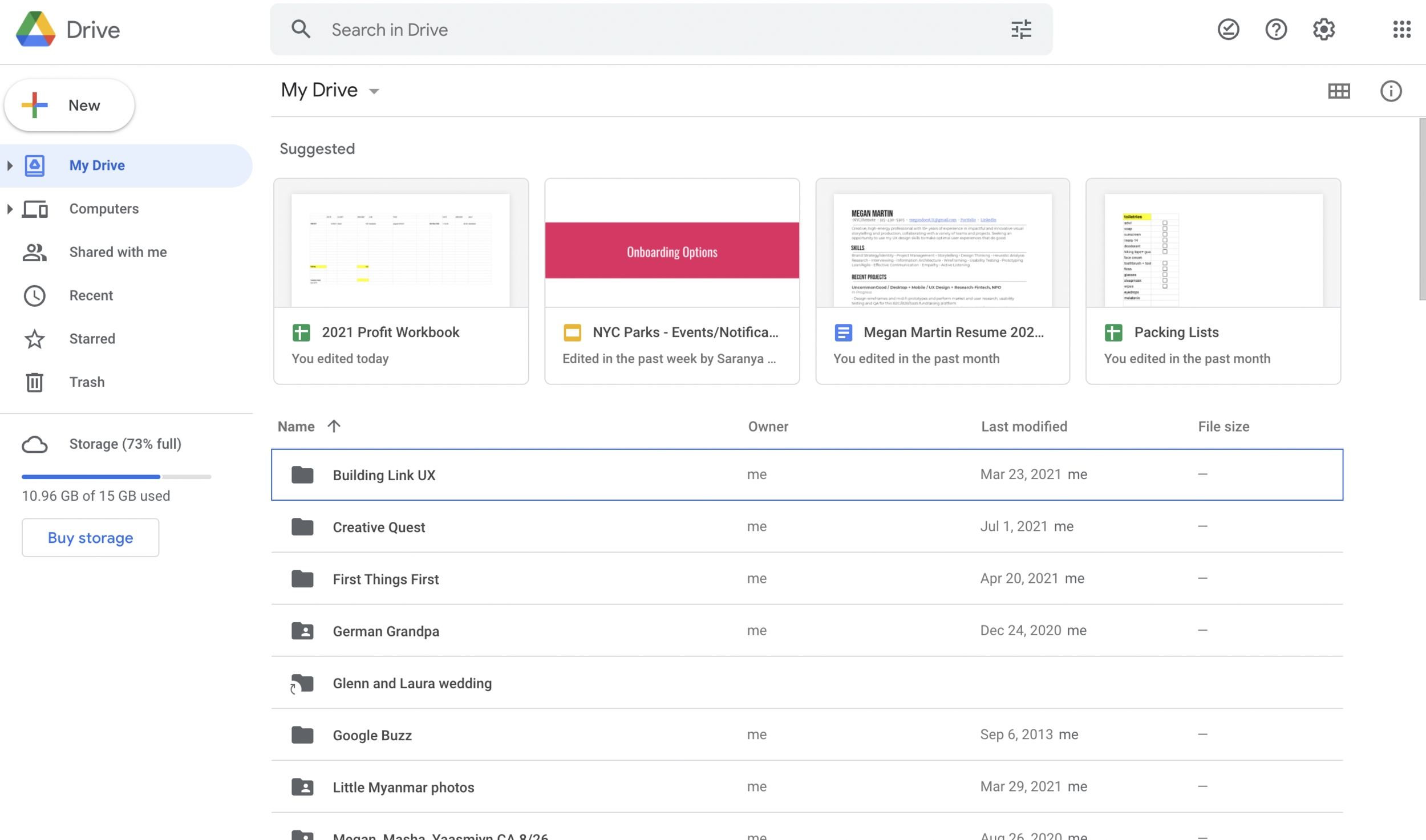The width and height of the screenshot is (1426, 840).
Task: Click the offline ready status icon
Action: click(x=1228, y=29)
